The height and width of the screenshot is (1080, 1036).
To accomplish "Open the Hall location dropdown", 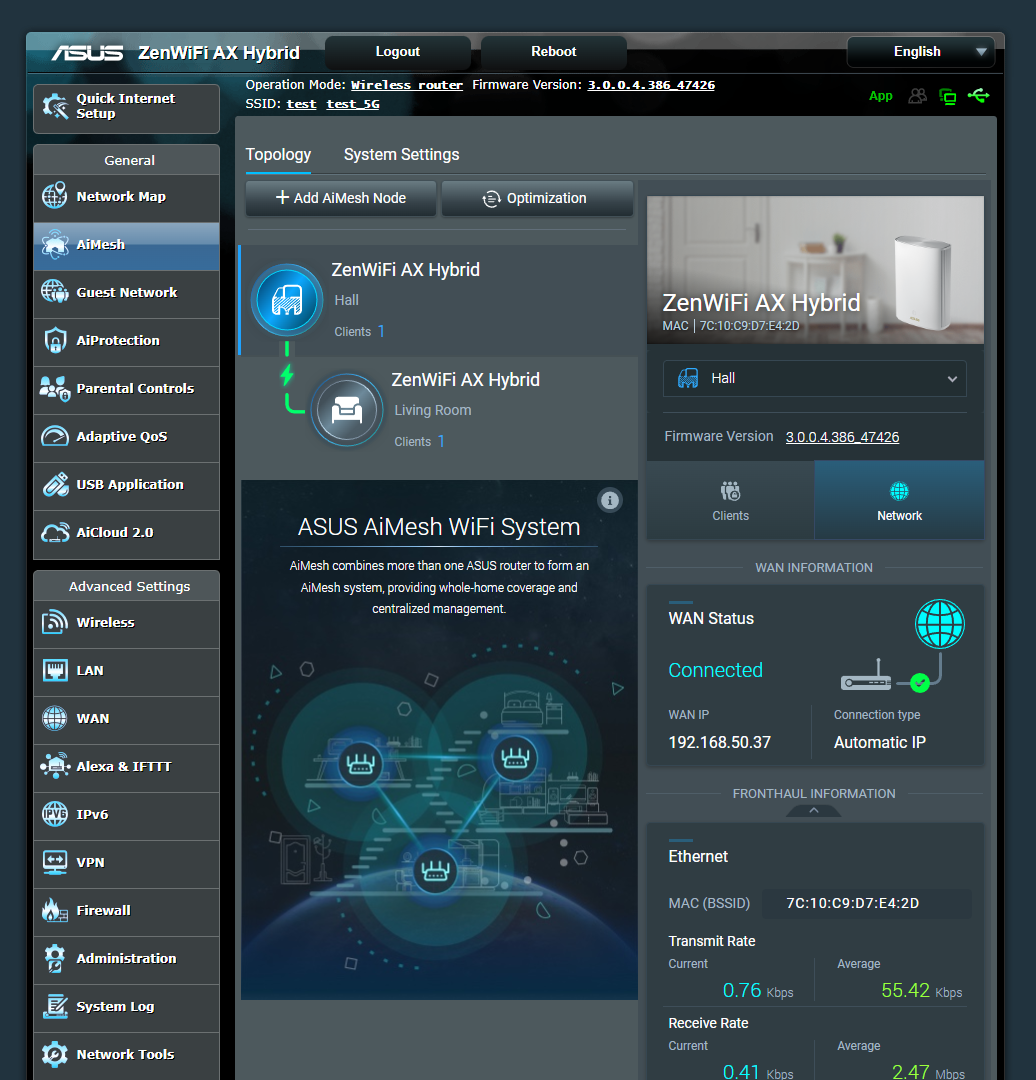I will pos(814,378).
